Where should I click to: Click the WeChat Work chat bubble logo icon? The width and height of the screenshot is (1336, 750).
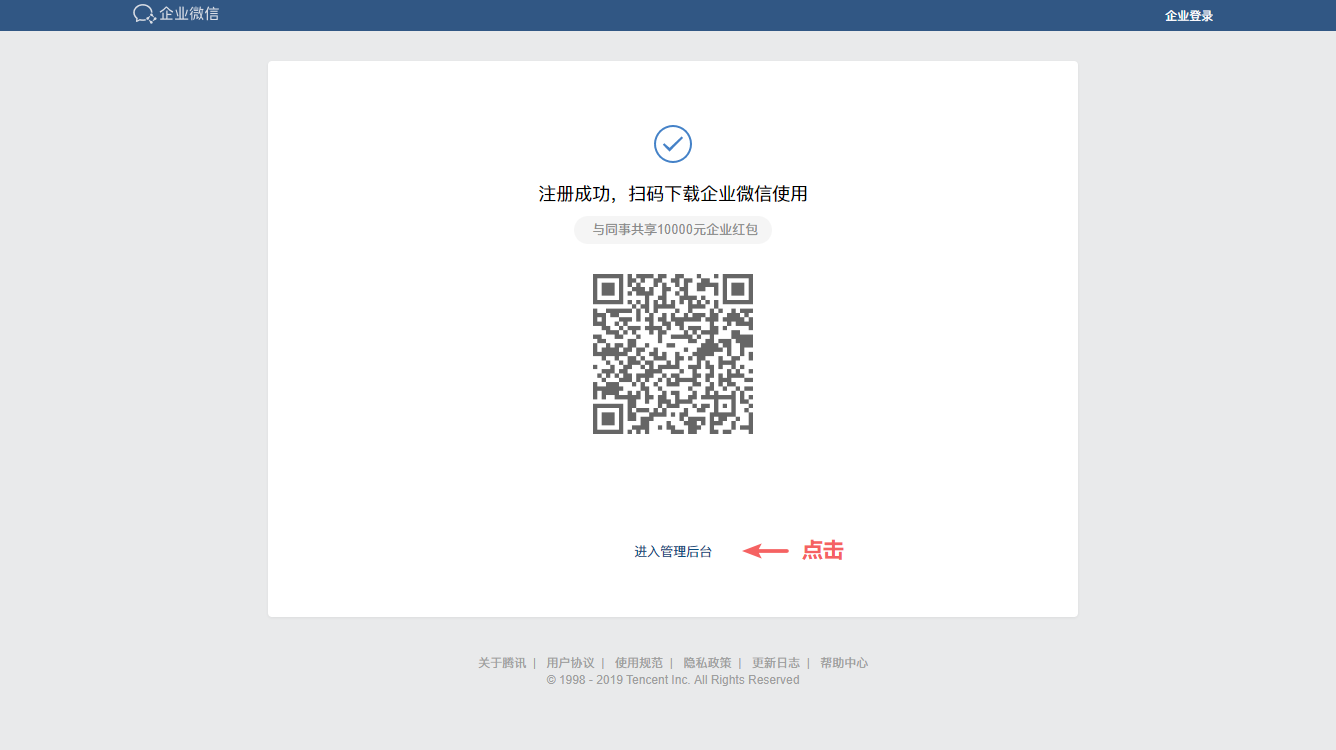coord(144,14)
